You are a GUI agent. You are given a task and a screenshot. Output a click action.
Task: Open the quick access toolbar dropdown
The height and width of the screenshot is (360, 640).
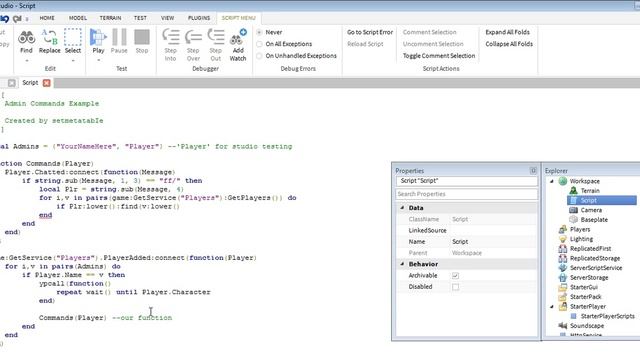click(27, 19)
